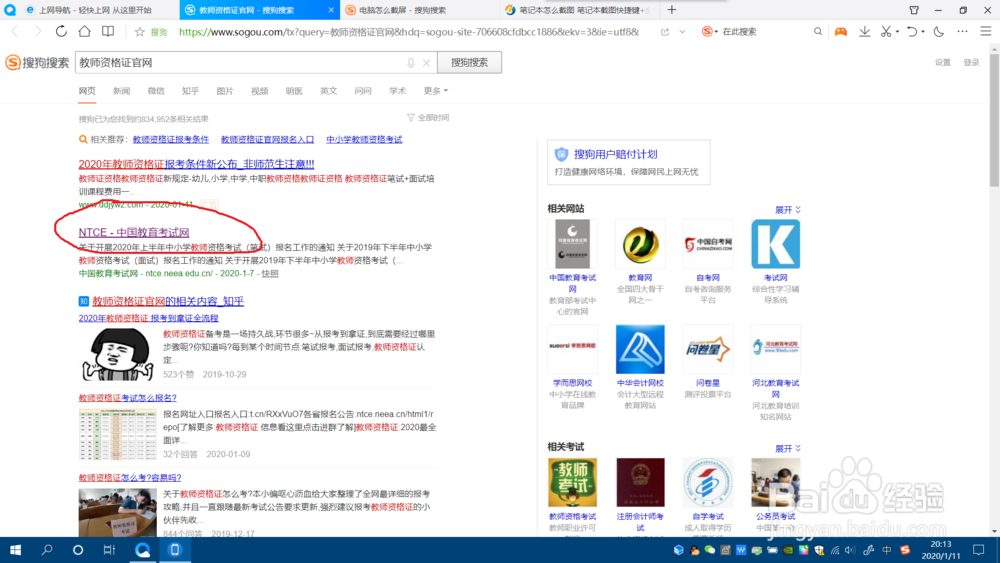Open 全部时间 time filter
1000x563 pixels.
tap(428, 118)
